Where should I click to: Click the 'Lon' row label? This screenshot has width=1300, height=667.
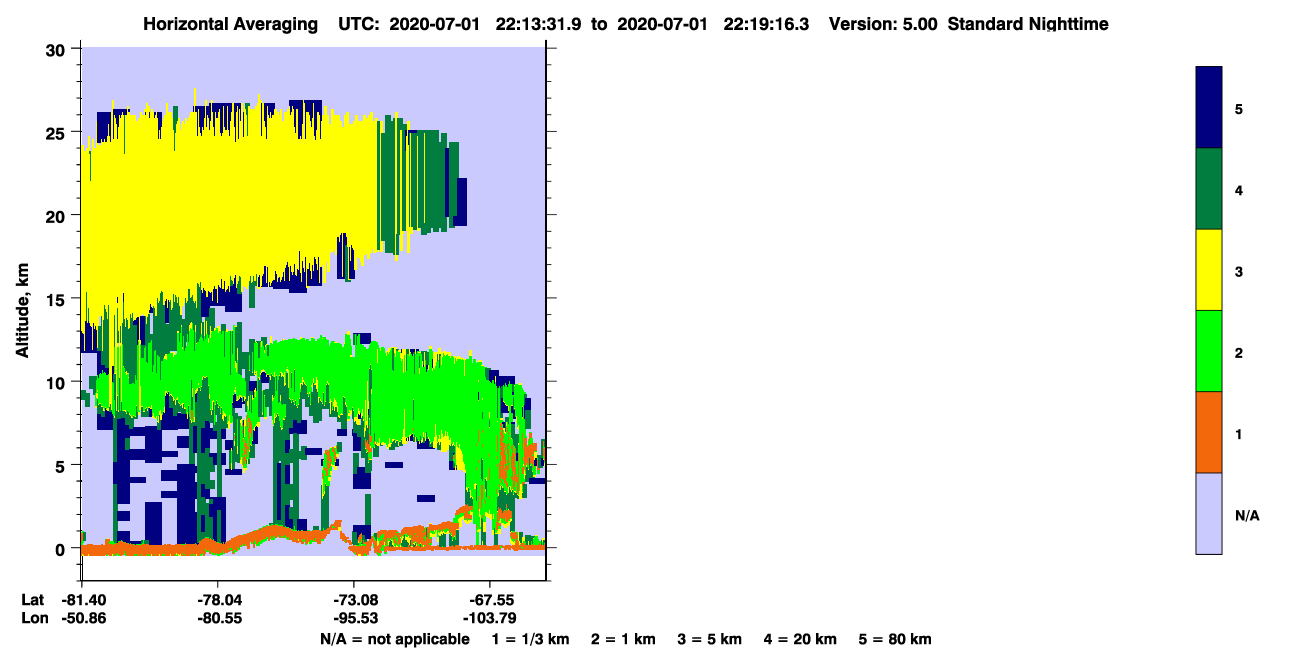coord(34,618)
